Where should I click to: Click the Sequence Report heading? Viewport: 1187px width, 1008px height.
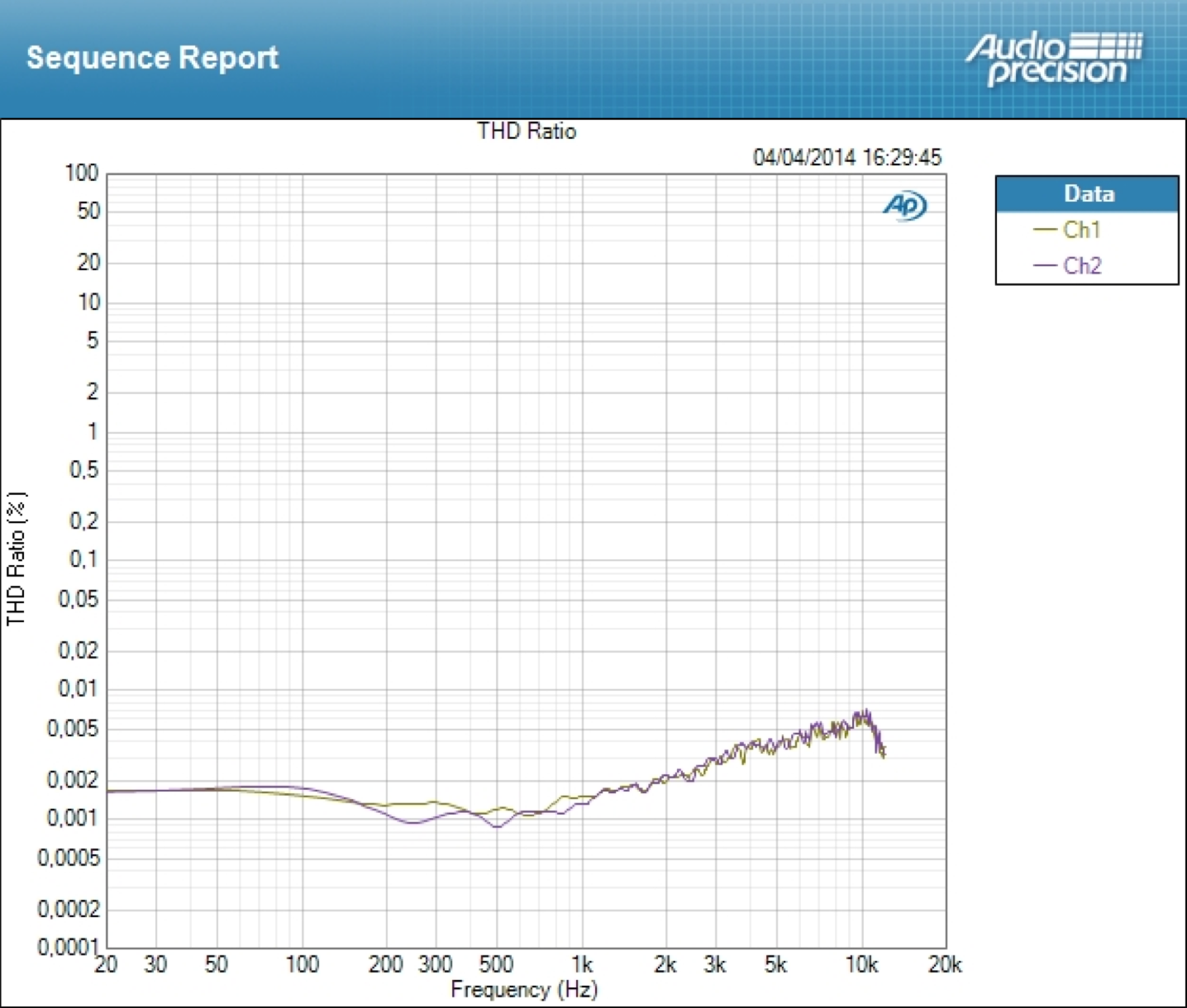coord(152,58)
